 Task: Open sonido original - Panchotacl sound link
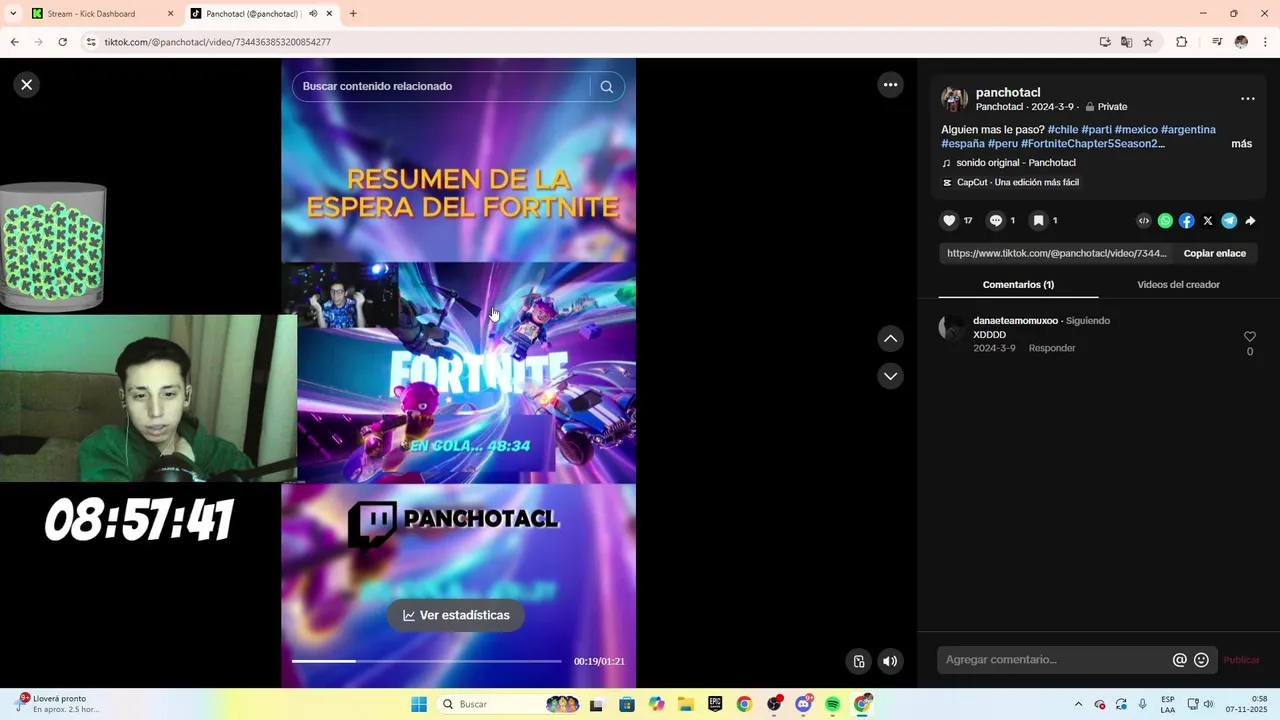point(1016,163)
